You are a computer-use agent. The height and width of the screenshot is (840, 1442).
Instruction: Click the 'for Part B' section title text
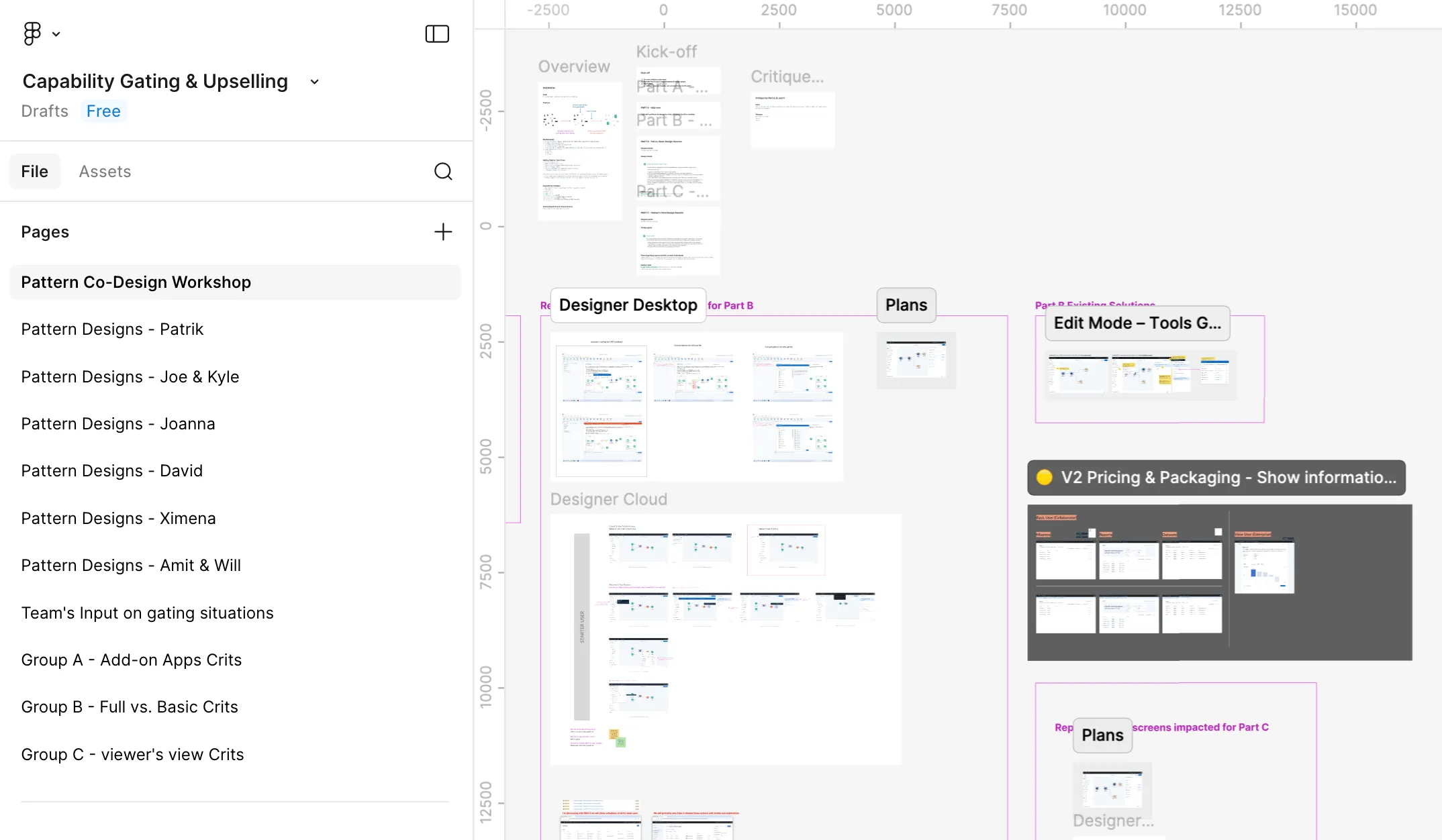pos(730,305)
